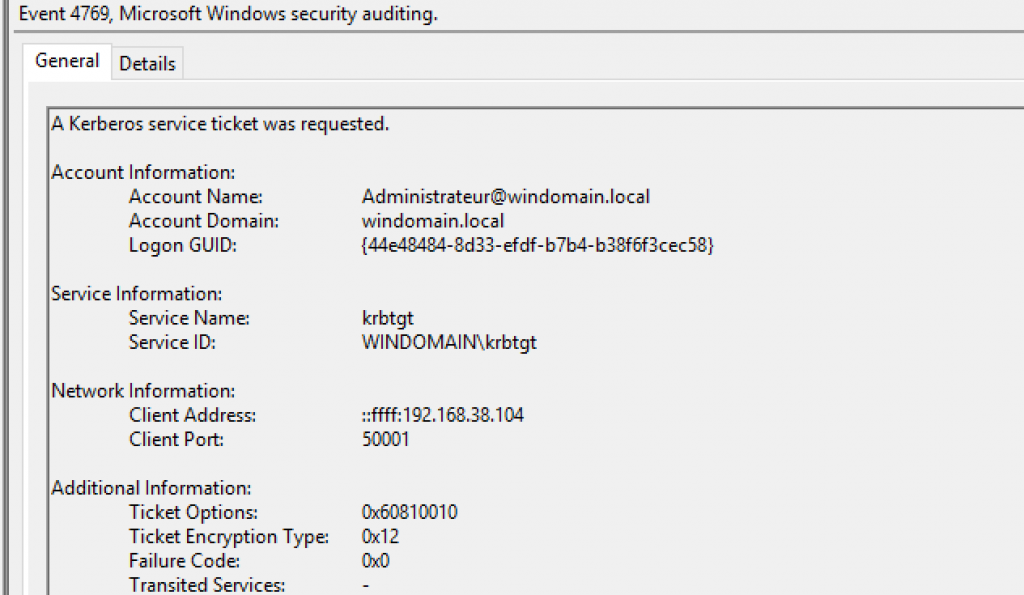This screenshot has width=1024, height=595.
Task: Click the Additional Information heading
Action: pos(151,488)
